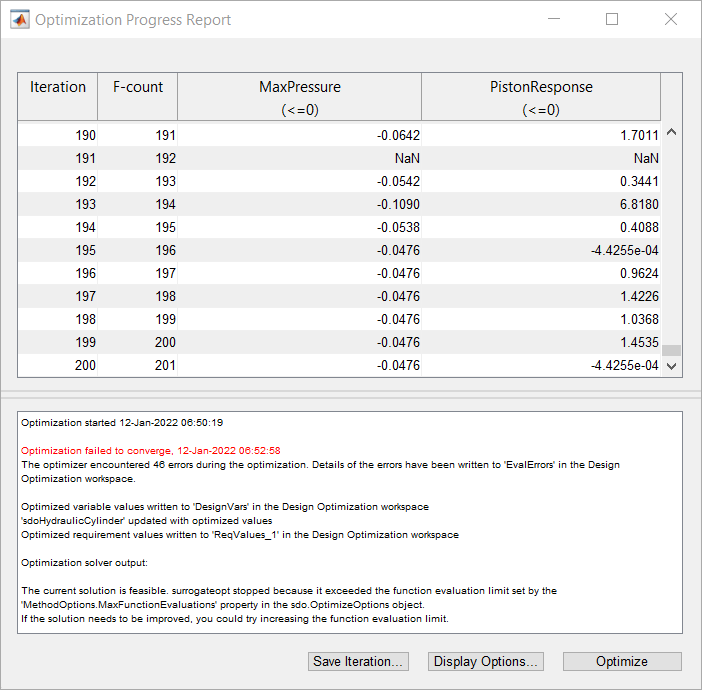Click MaxPressure value -0.0538
The image size is (702, 690).
(x=300, y=227)
